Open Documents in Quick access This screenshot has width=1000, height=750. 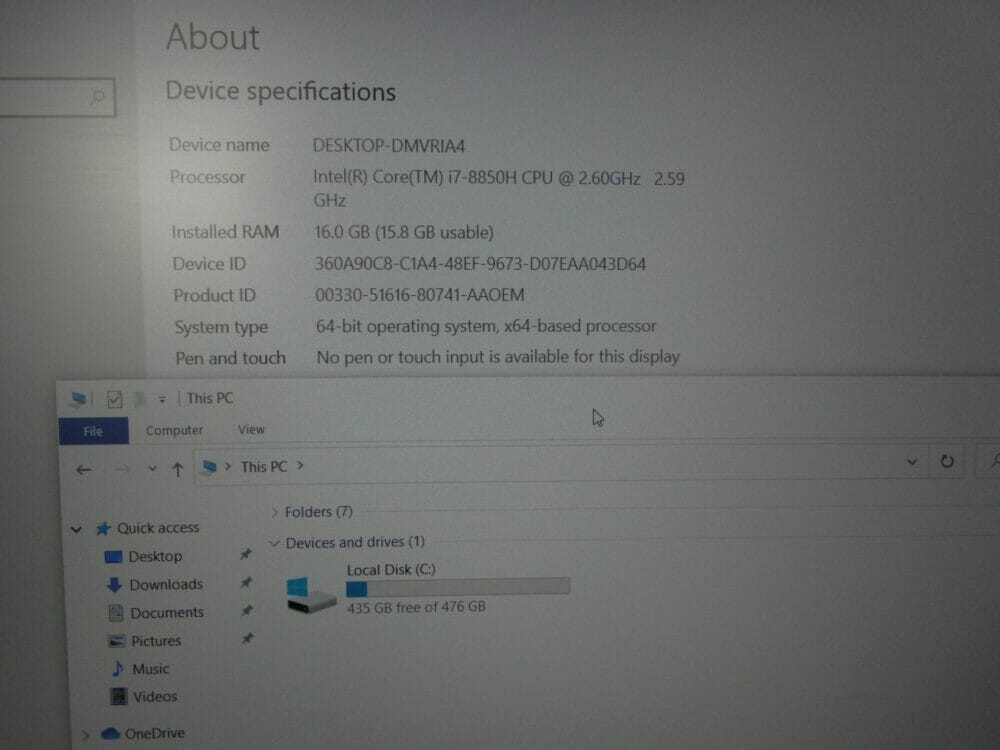click(x=166, y=612)
